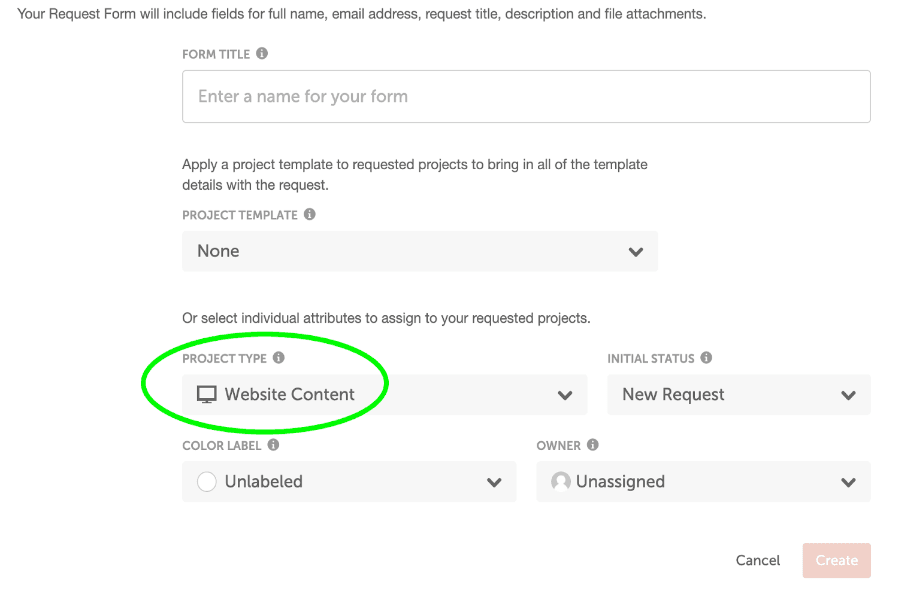Viewport: 902px width, 598px height.
Task: Click the Project Template info icon
Action: click(309, 214)
